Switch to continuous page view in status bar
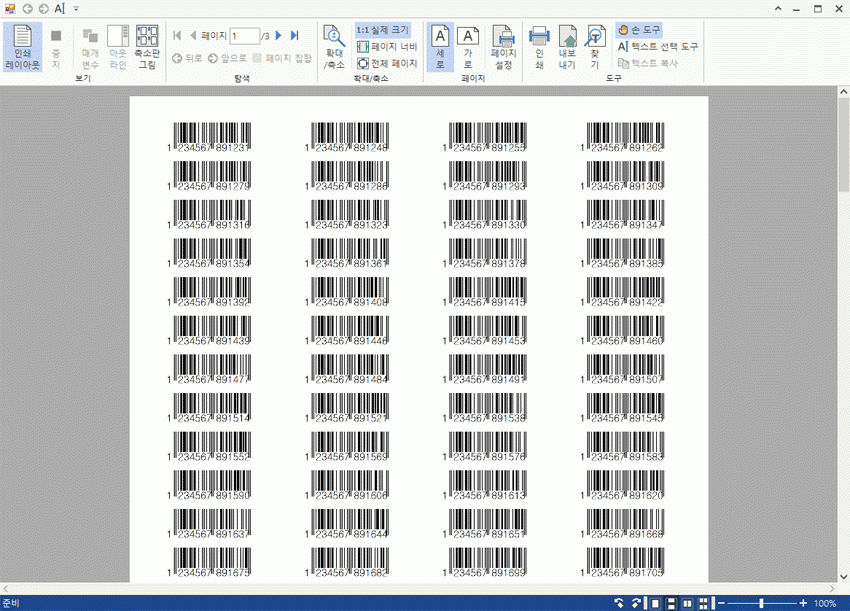Screen dimensions: 850x611 pyautogui.click(x=671, y=603)
